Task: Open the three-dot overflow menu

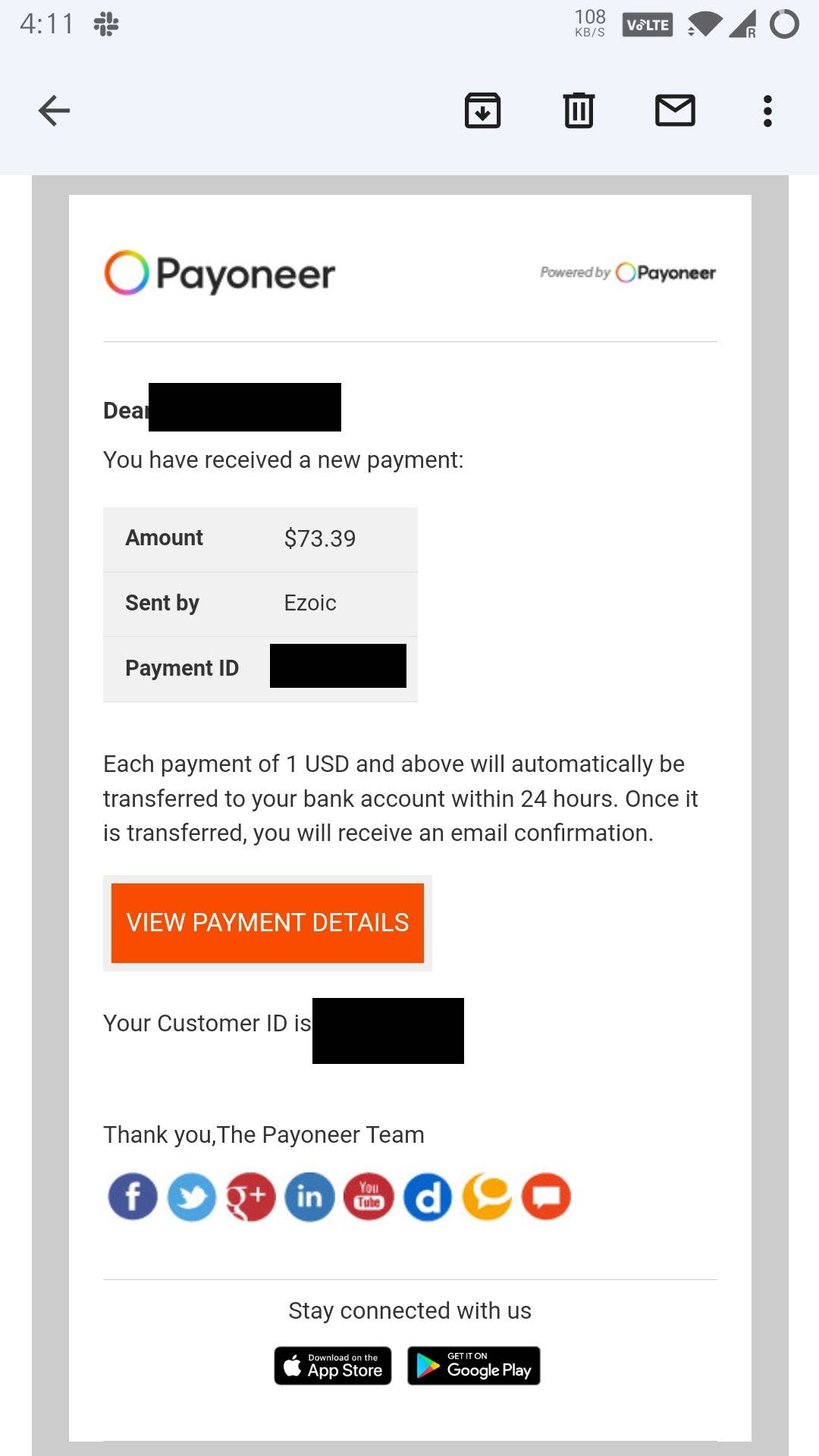Action: tap(767, 111)
